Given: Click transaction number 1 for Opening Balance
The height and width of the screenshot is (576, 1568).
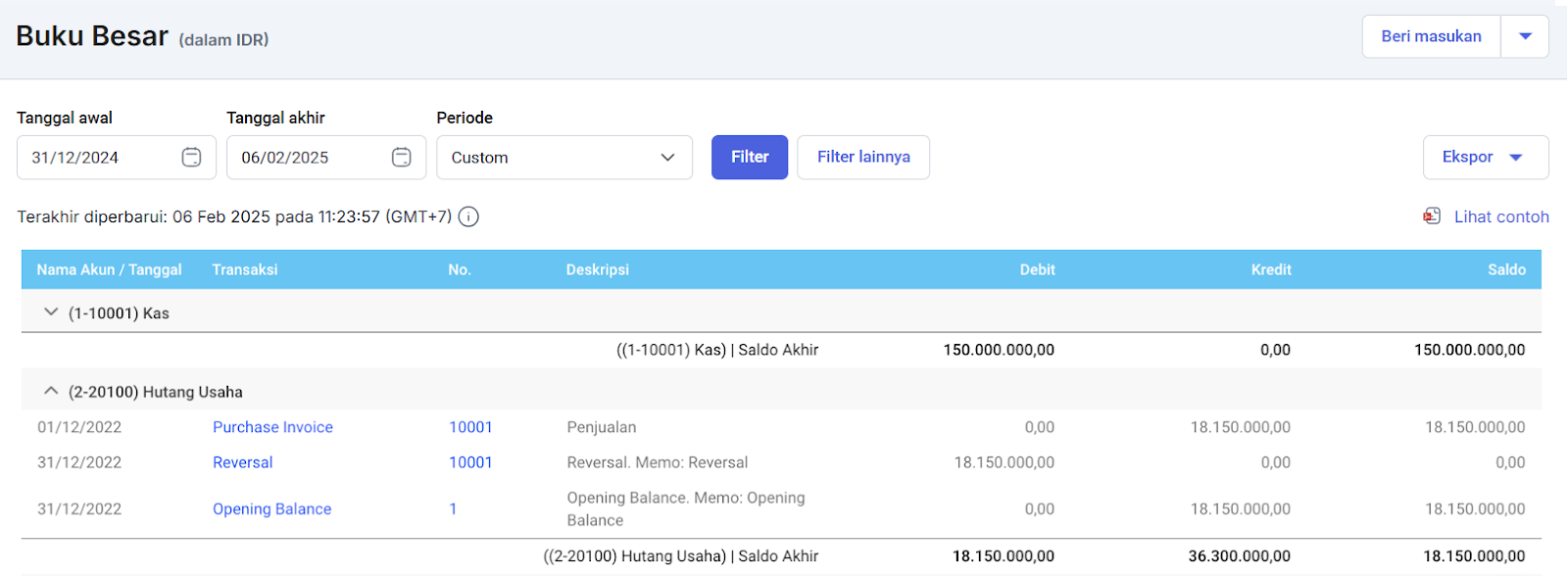Looking at the screenshot, I should click(x=453, y=509).
